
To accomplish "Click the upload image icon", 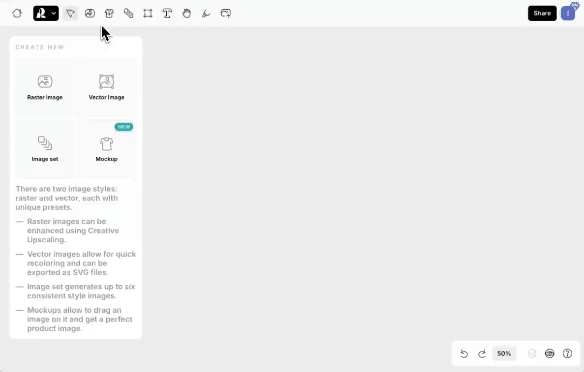I will click(226, 13).
